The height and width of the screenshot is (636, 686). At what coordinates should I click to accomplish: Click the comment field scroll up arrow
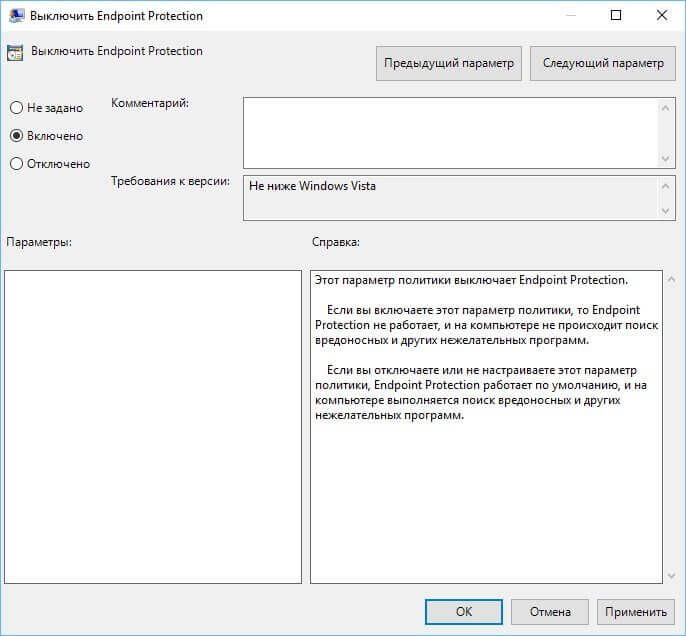point(665,108)
